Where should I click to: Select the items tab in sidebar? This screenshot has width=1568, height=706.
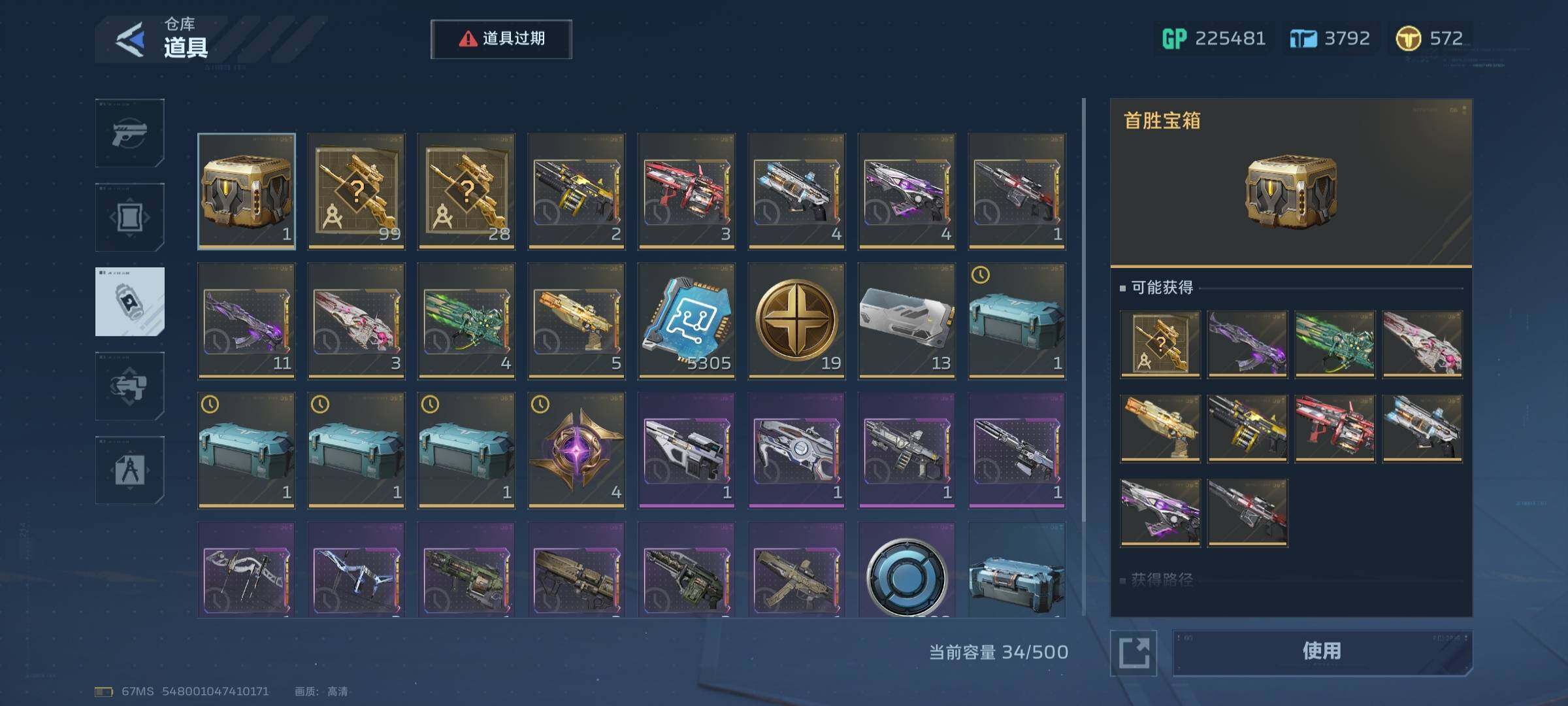click(130, 301)
